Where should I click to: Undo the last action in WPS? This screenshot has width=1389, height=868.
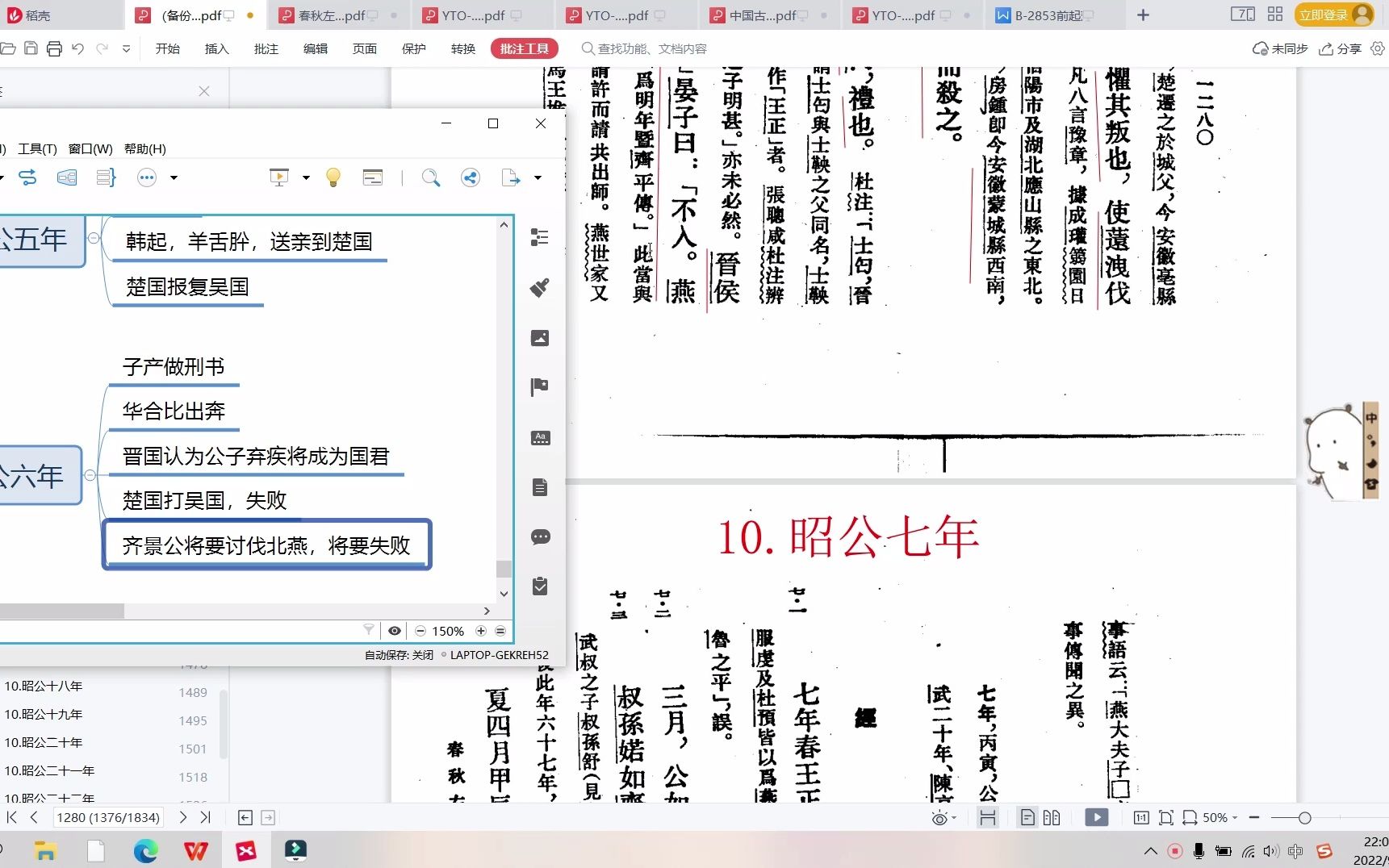(77, 48)
